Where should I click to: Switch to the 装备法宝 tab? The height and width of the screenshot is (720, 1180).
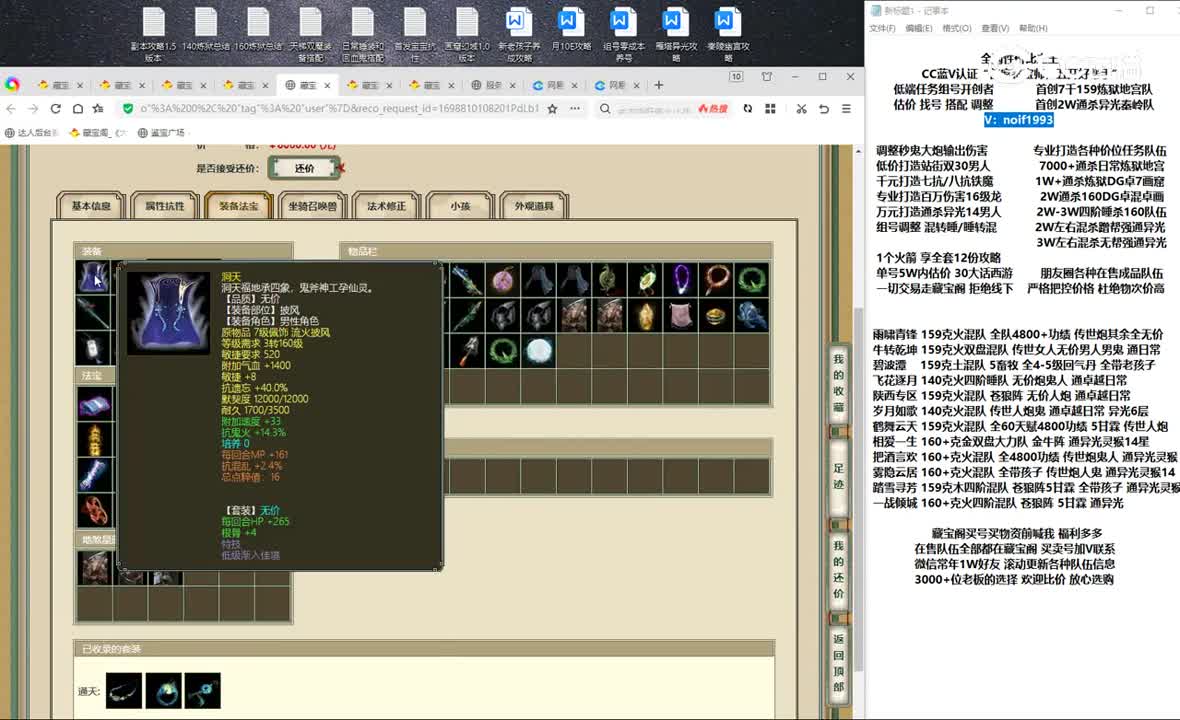[239, 206]
